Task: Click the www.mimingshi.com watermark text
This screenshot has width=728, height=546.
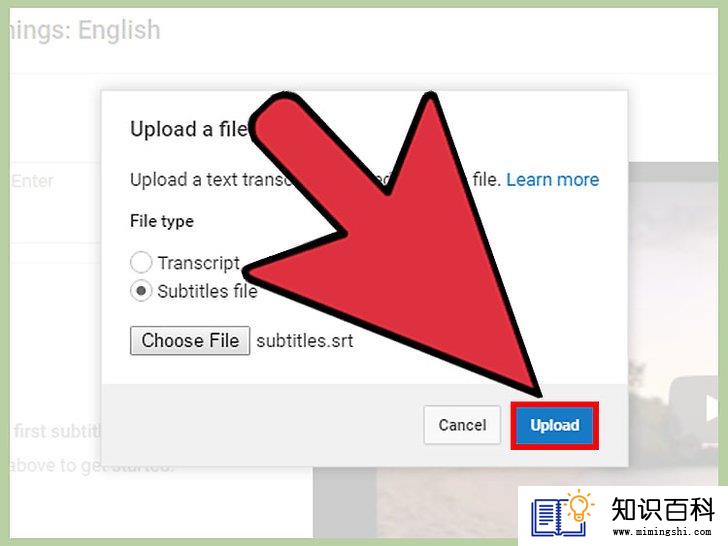Action: click(x=662, y=531)
